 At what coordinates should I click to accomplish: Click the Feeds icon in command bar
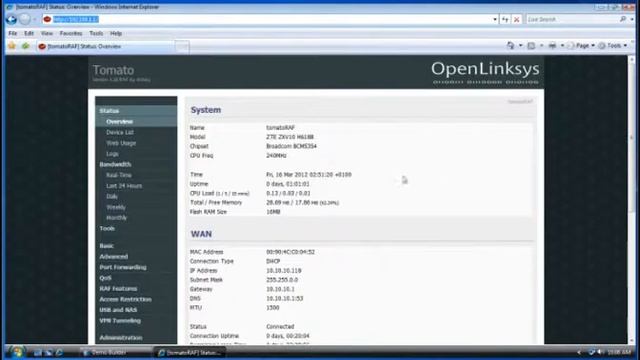pyautogui.click(x=531, y=46)
